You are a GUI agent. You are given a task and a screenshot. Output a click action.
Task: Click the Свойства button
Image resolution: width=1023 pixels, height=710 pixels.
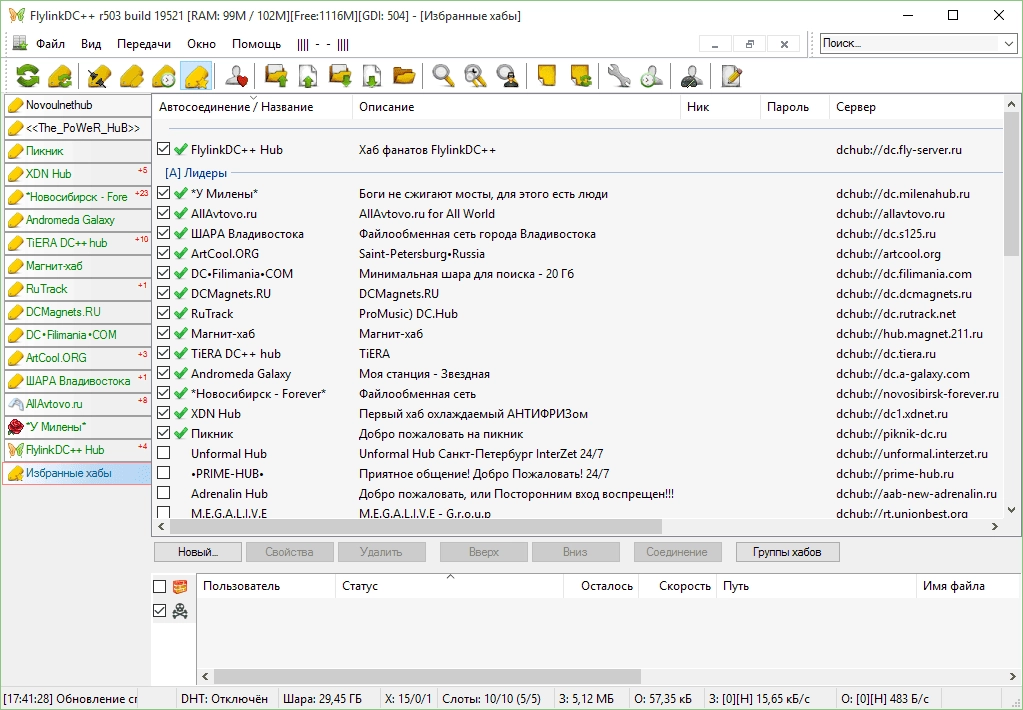click(289, 552)
